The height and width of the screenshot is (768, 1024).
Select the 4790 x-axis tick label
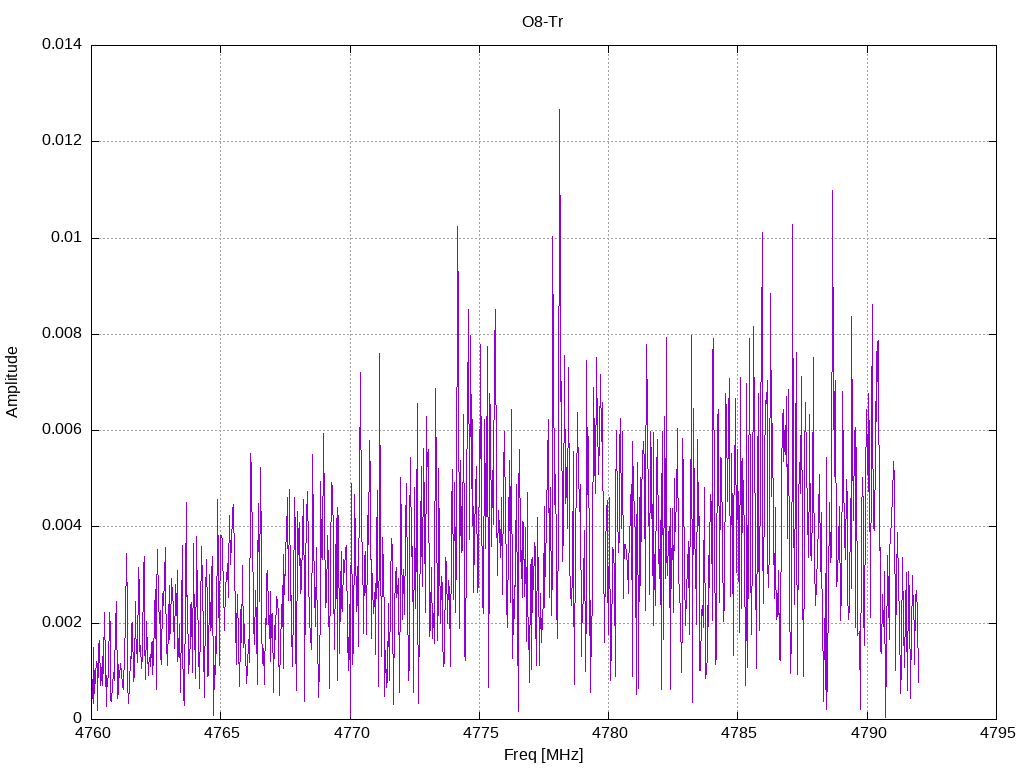coord(868,733)
